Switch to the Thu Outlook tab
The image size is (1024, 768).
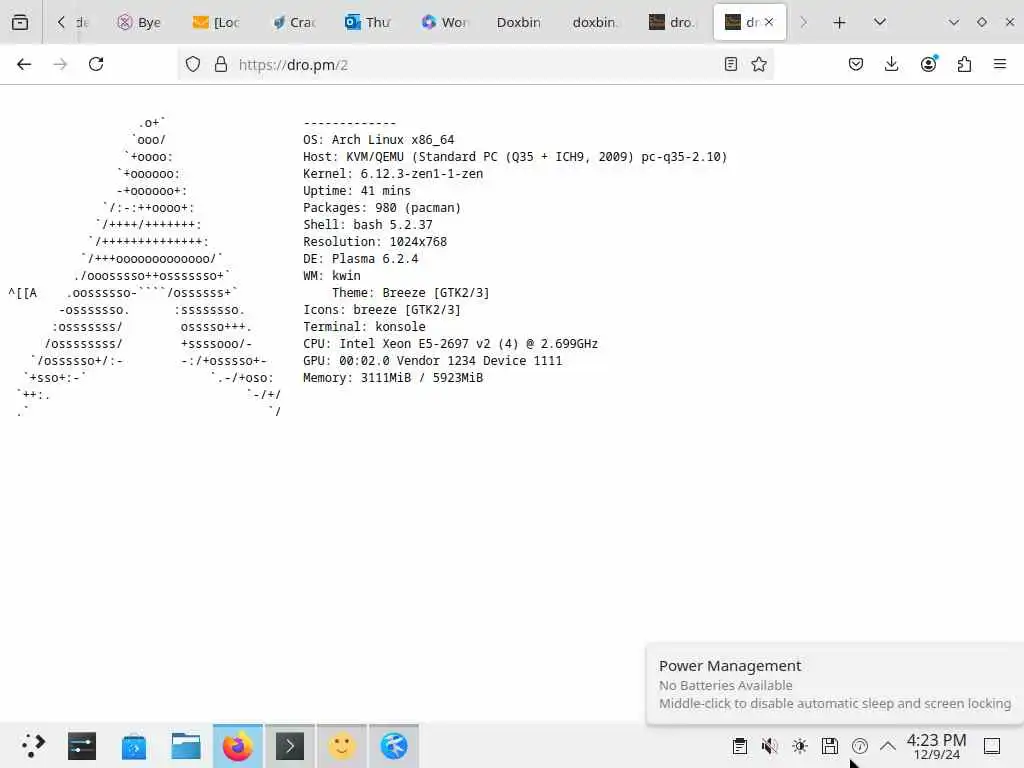click(x=368, y=22)
